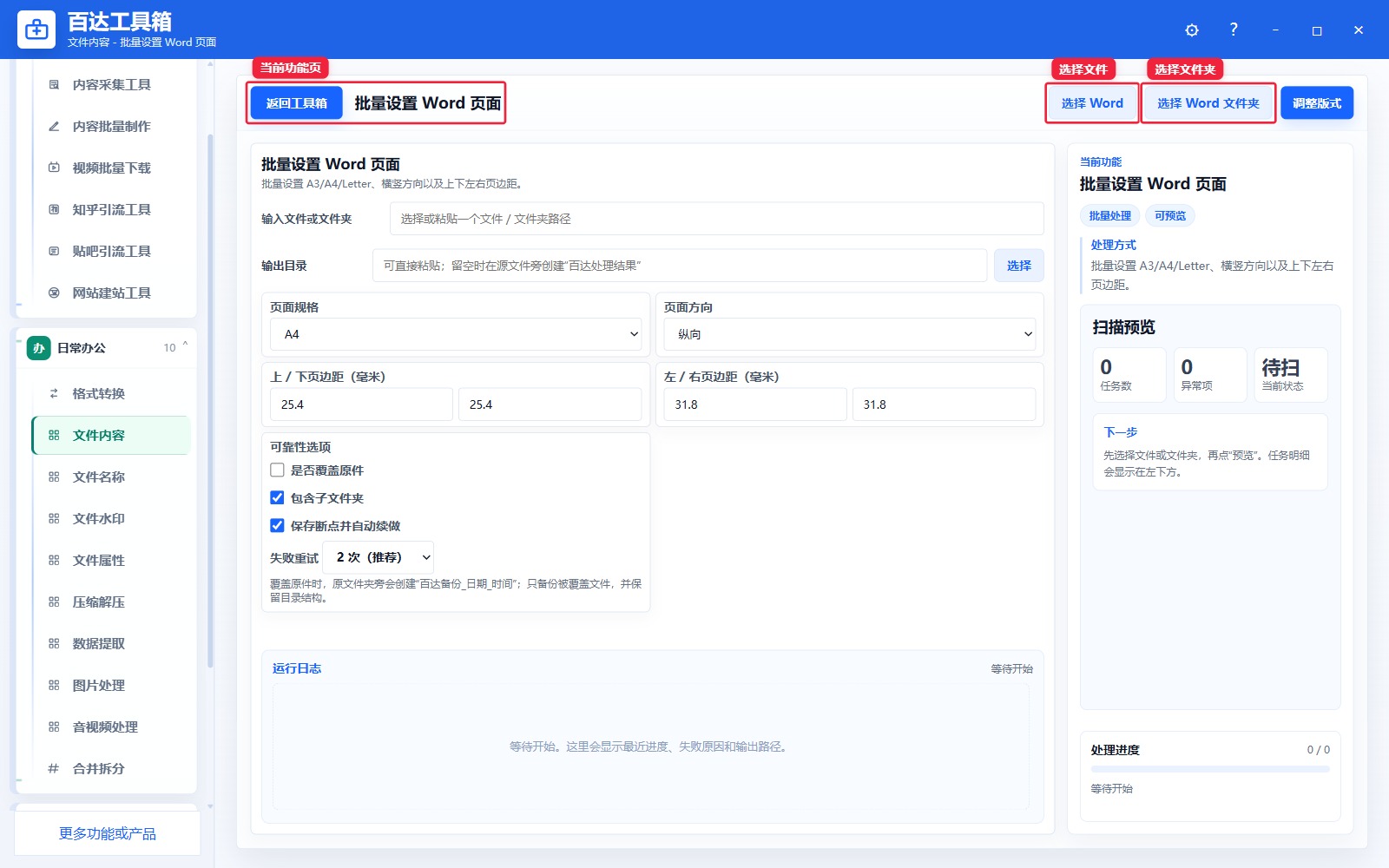Click the 选择 Word 文件夹 button
The height and width of the screenshot is (868, 1389).
pyautogui.click(x=1208, y=103)
